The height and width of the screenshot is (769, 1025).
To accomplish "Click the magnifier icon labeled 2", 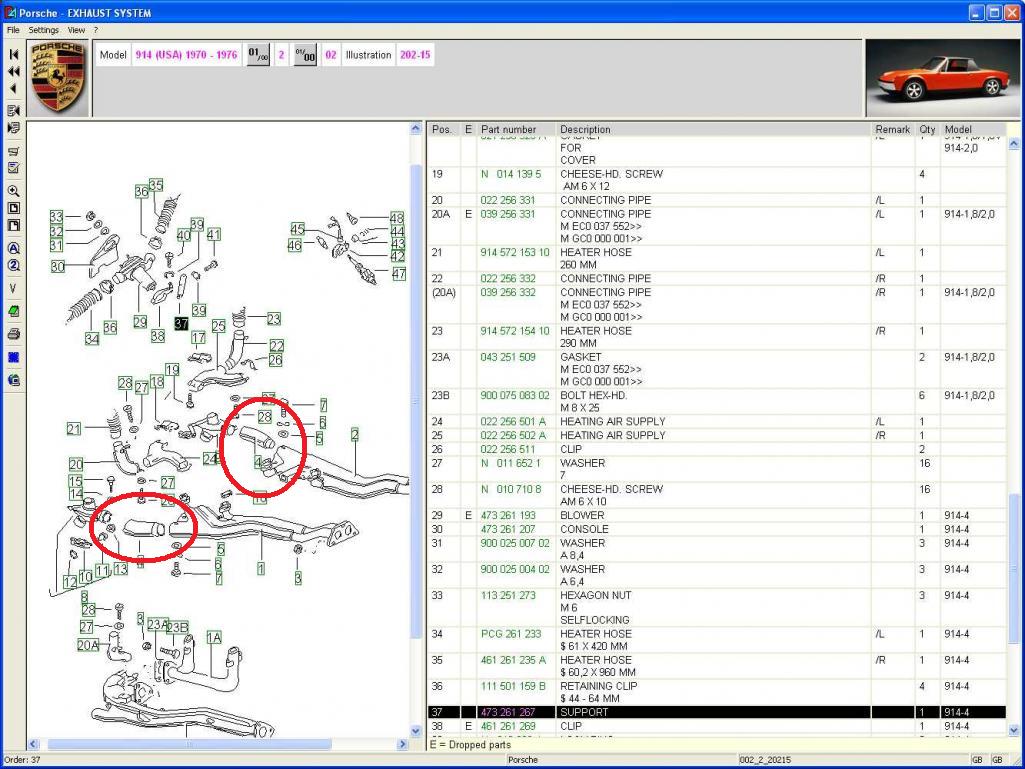I will [x=13, y=265].
